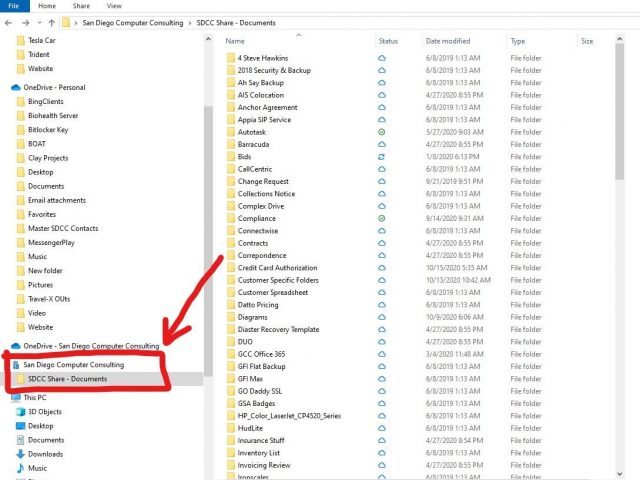Expand breadcrumb chevron after San Diego Computer Consulting
This screenshot has width=640, height=480.
(190, 23)
